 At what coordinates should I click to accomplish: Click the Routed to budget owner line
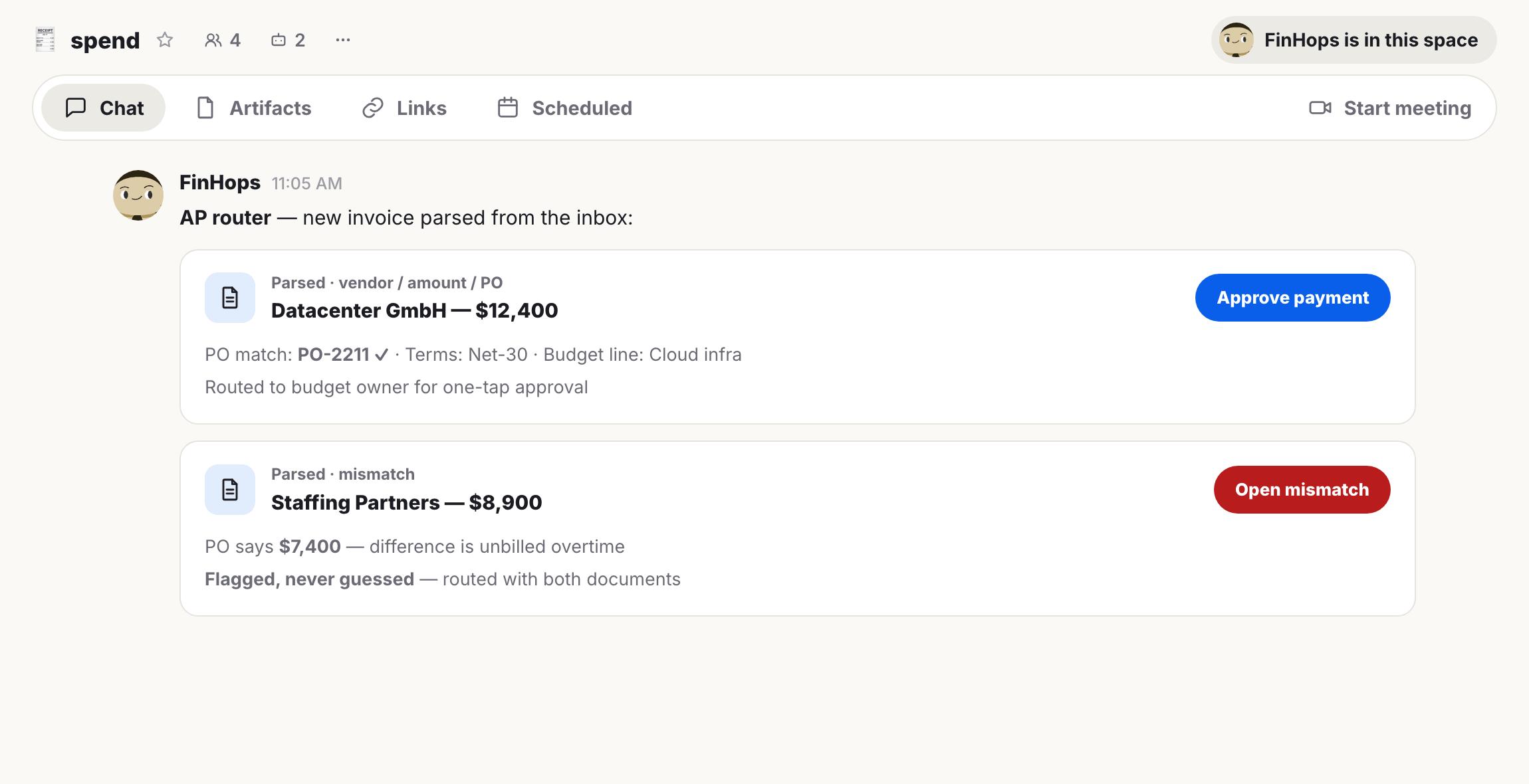pyautogui.click(x=396, y=387)
